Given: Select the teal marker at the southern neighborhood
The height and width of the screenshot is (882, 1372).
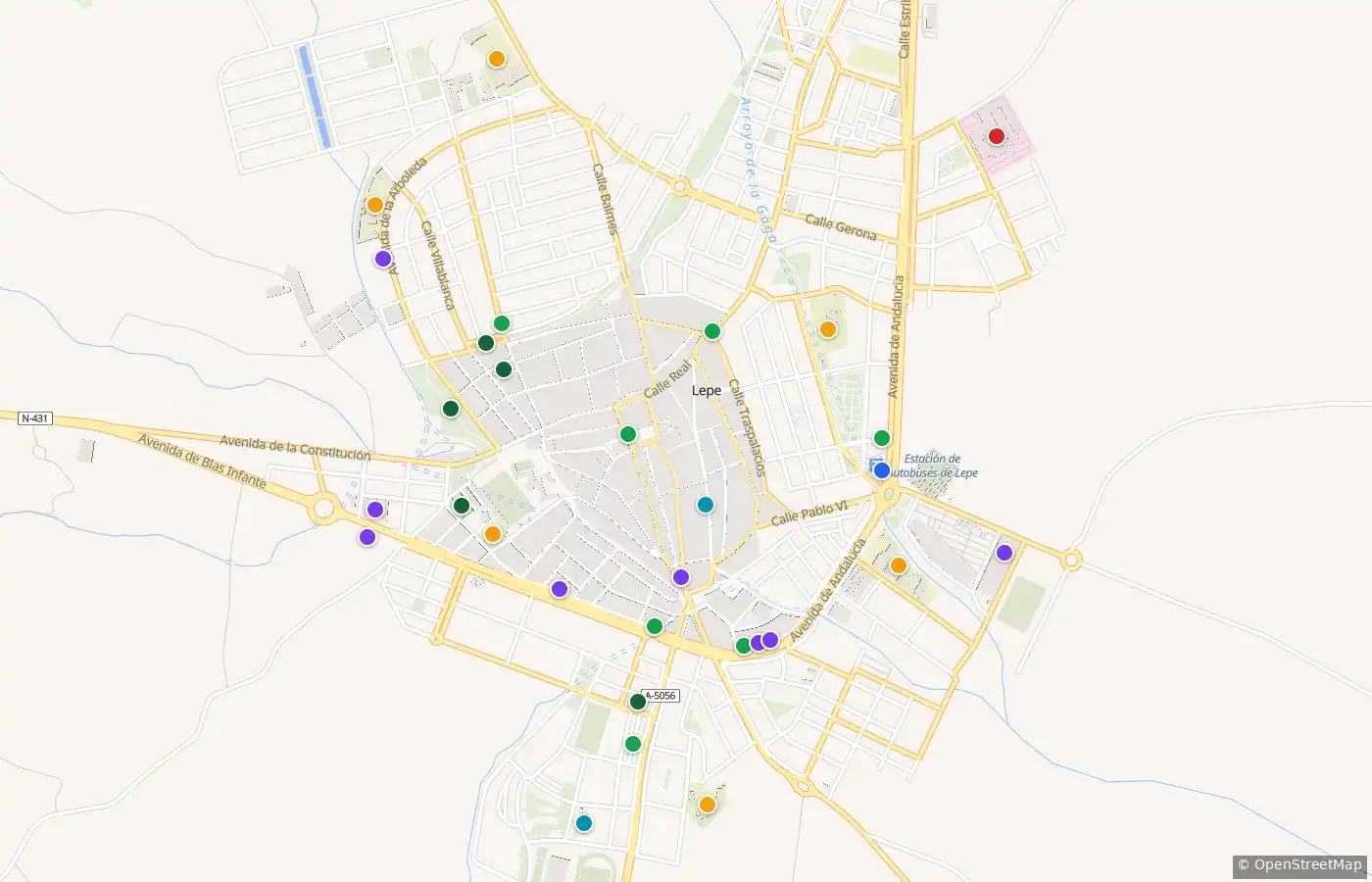Looking at the screenshot, I should (x=584, y=823).
